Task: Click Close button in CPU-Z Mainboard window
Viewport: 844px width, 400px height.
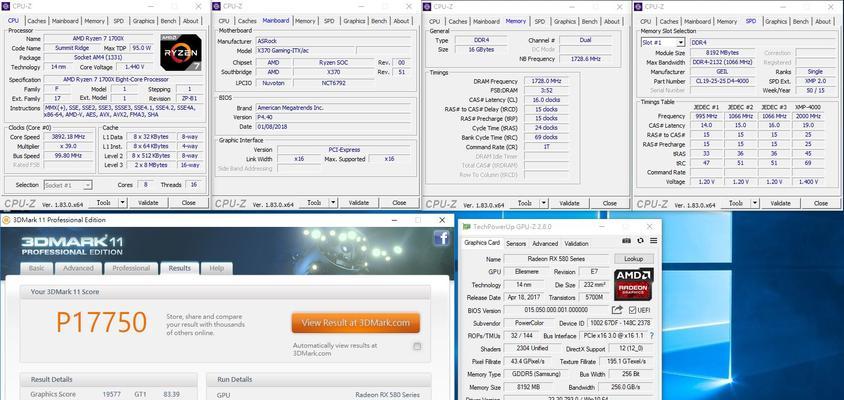Action: point(399,203)
